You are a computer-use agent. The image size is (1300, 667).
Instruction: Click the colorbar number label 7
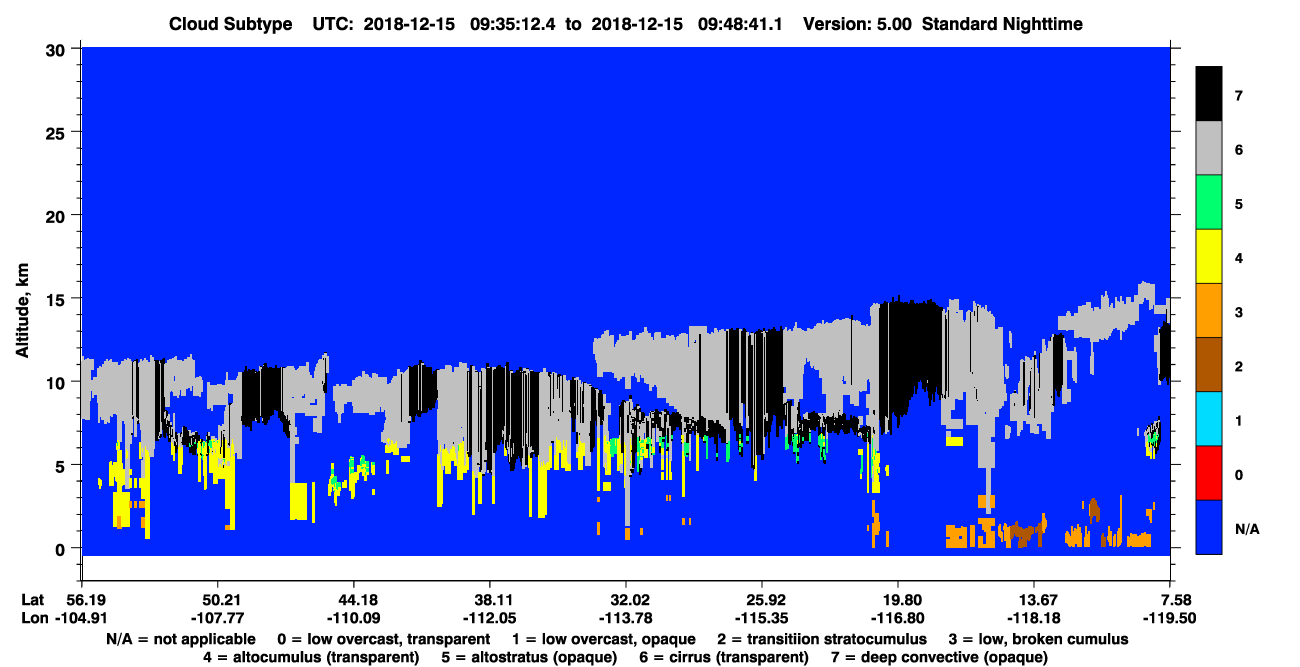[x=1239, y=95]
